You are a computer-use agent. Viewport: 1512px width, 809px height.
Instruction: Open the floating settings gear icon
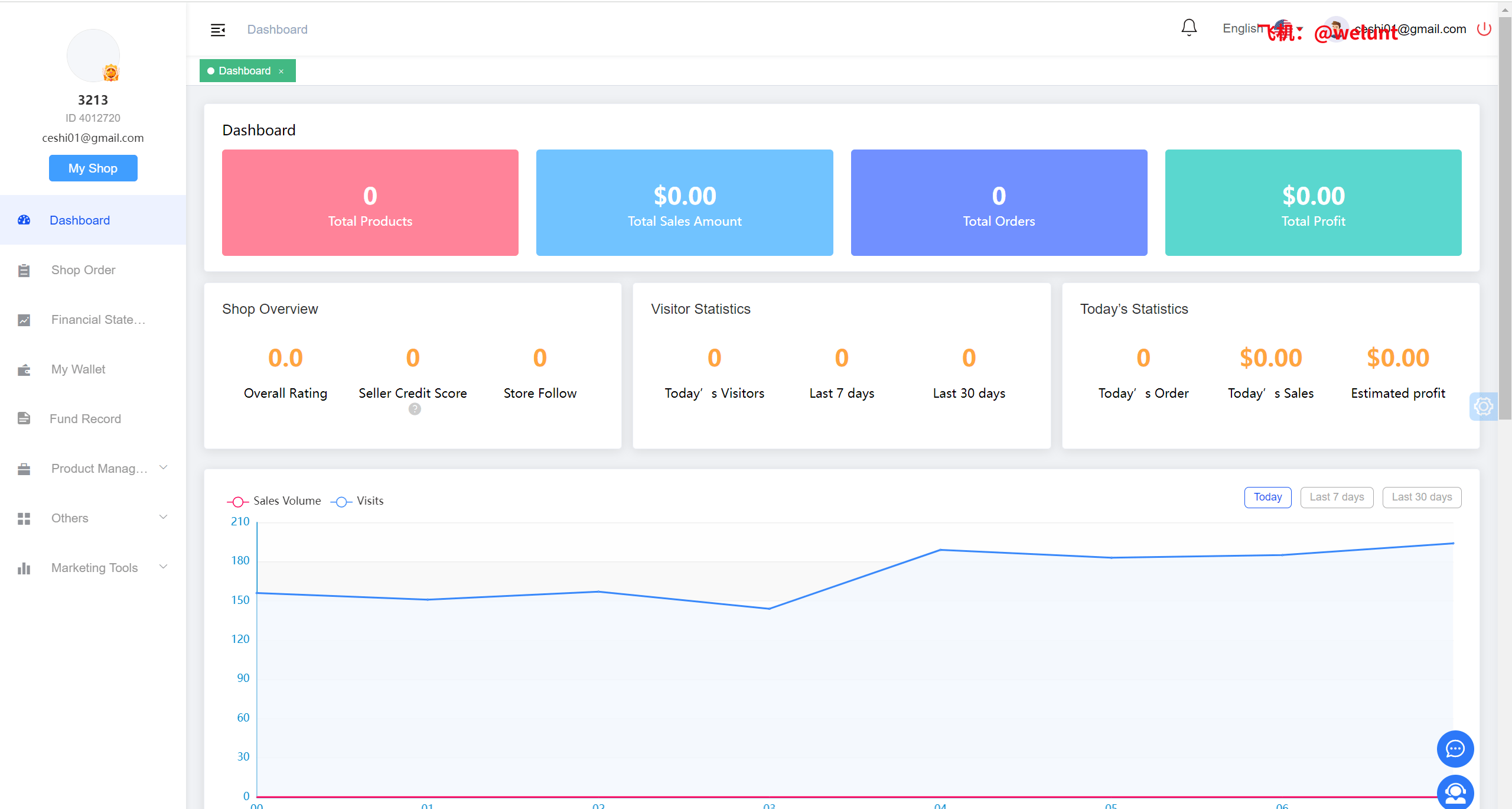[x=1483, y=407]
